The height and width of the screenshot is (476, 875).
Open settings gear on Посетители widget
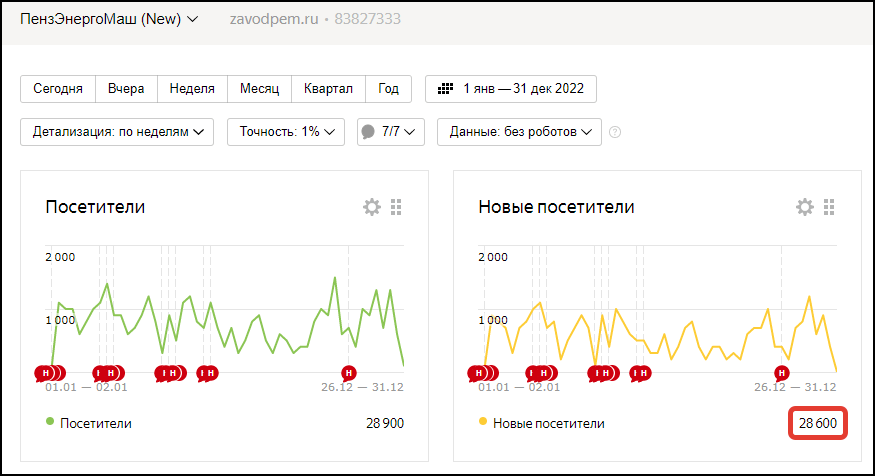point(372,207)
